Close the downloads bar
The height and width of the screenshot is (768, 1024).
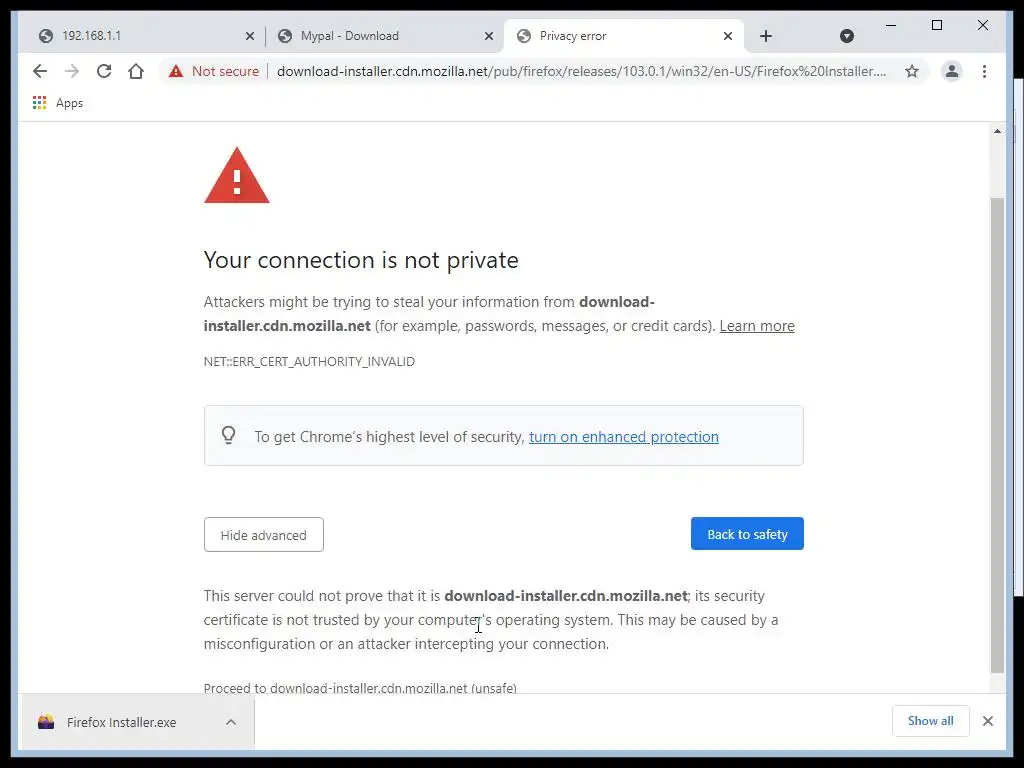pyautogui.click(x=988, y=721)
